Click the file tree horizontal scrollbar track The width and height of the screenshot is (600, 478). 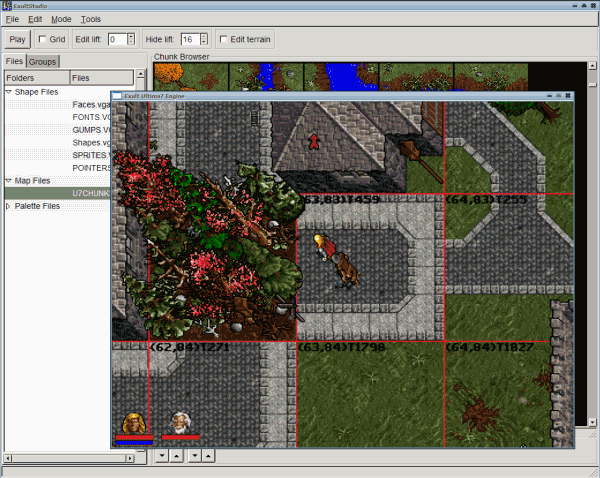tap(69, 458)
